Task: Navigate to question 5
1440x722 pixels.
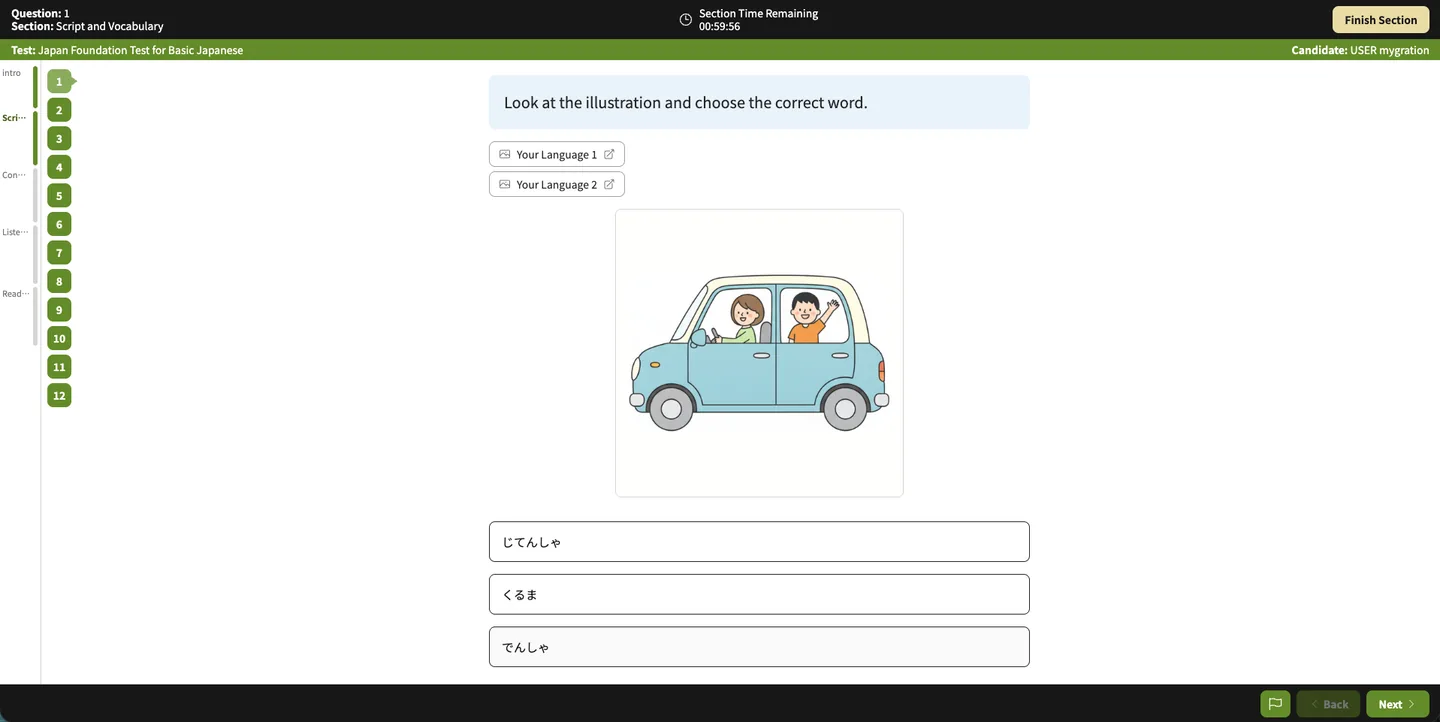Action: [59, 196]
